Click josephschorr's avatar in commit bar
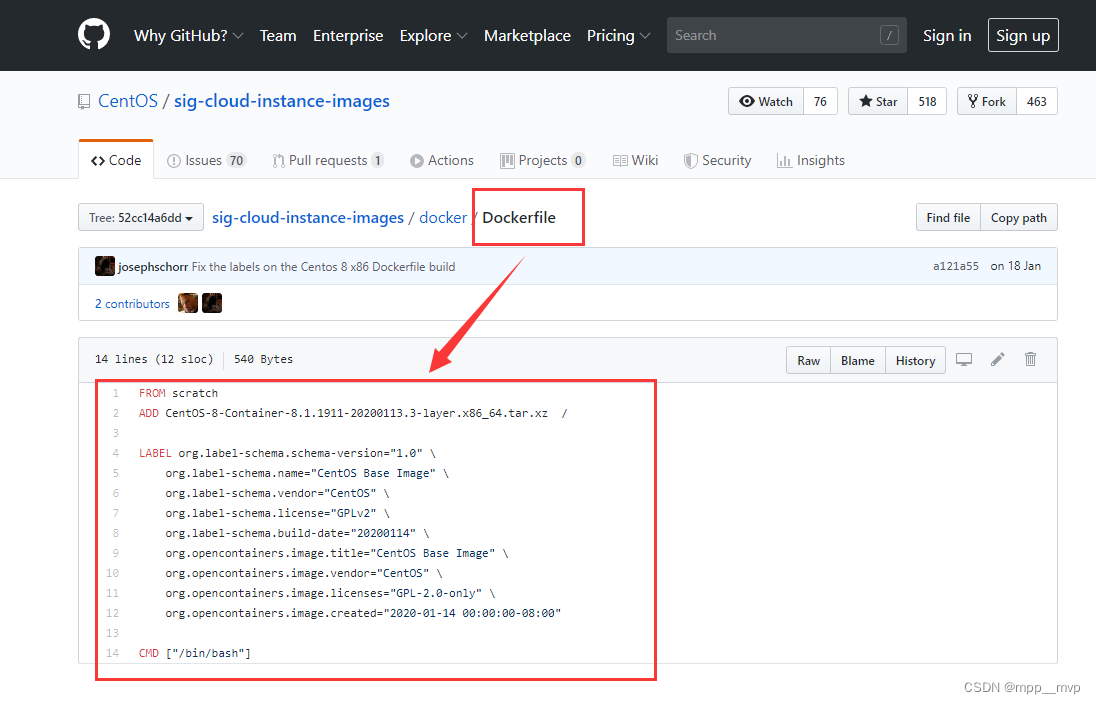 click(x=105, y=266)
